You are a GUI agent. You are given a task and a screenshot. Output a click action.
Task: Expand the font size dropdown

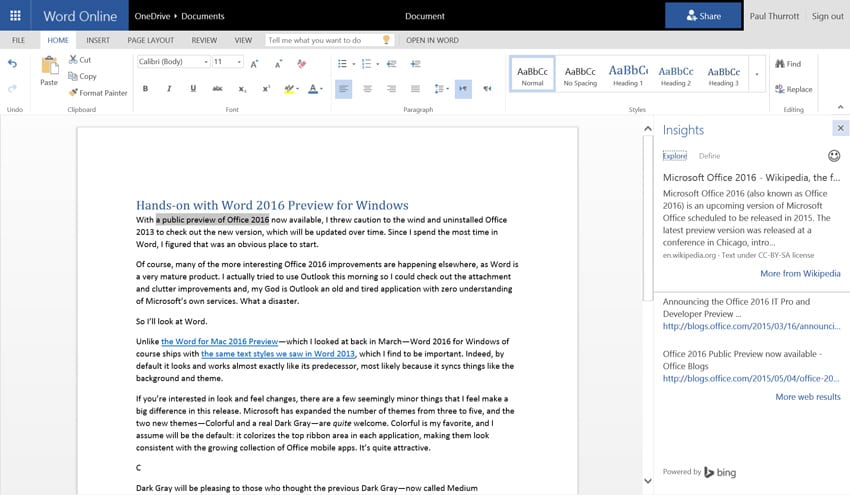(238, 62)
